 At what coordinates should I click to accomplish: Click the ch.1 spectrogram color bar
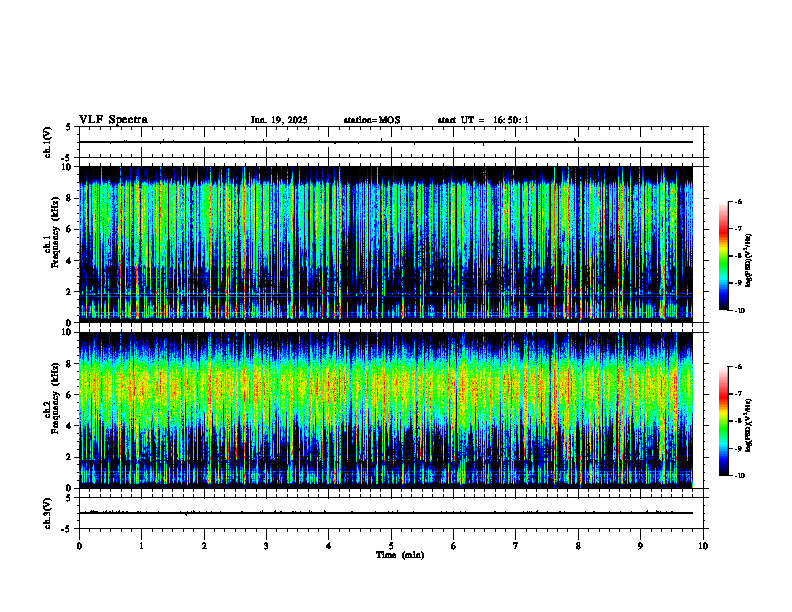pyautogui.click(x=724, y=256)
